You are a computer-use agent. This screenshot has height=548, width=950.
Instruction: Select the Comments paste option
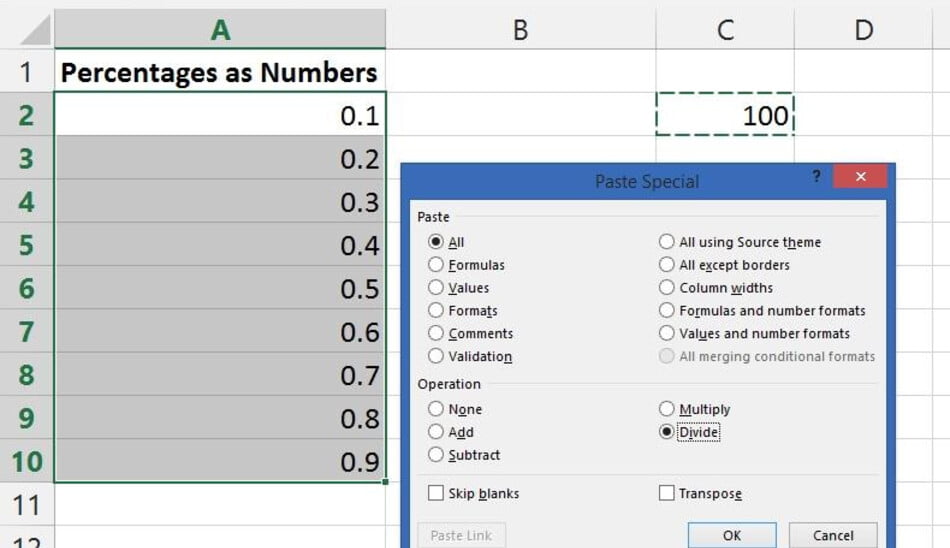pyautogui.click(x=436, y=333)
